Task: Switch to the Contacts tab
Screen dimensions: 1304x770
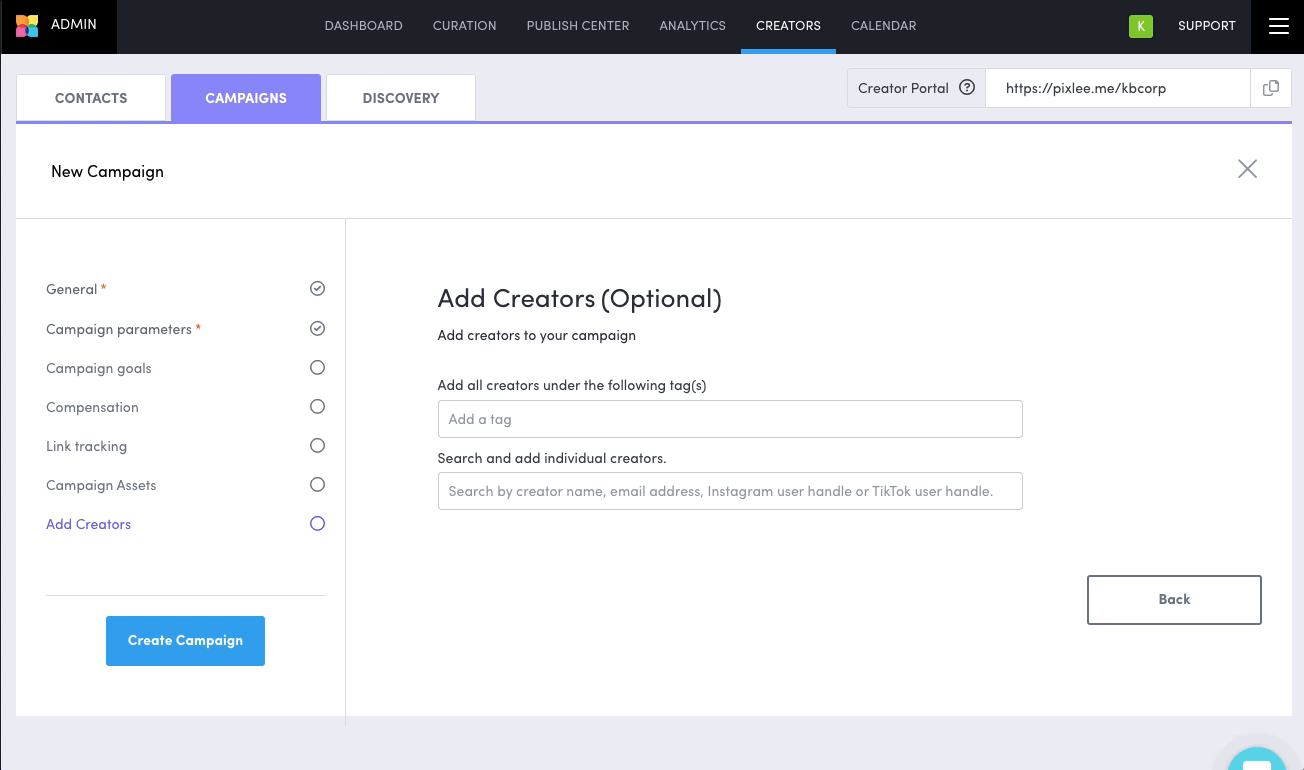Action: tap(91, 98)
